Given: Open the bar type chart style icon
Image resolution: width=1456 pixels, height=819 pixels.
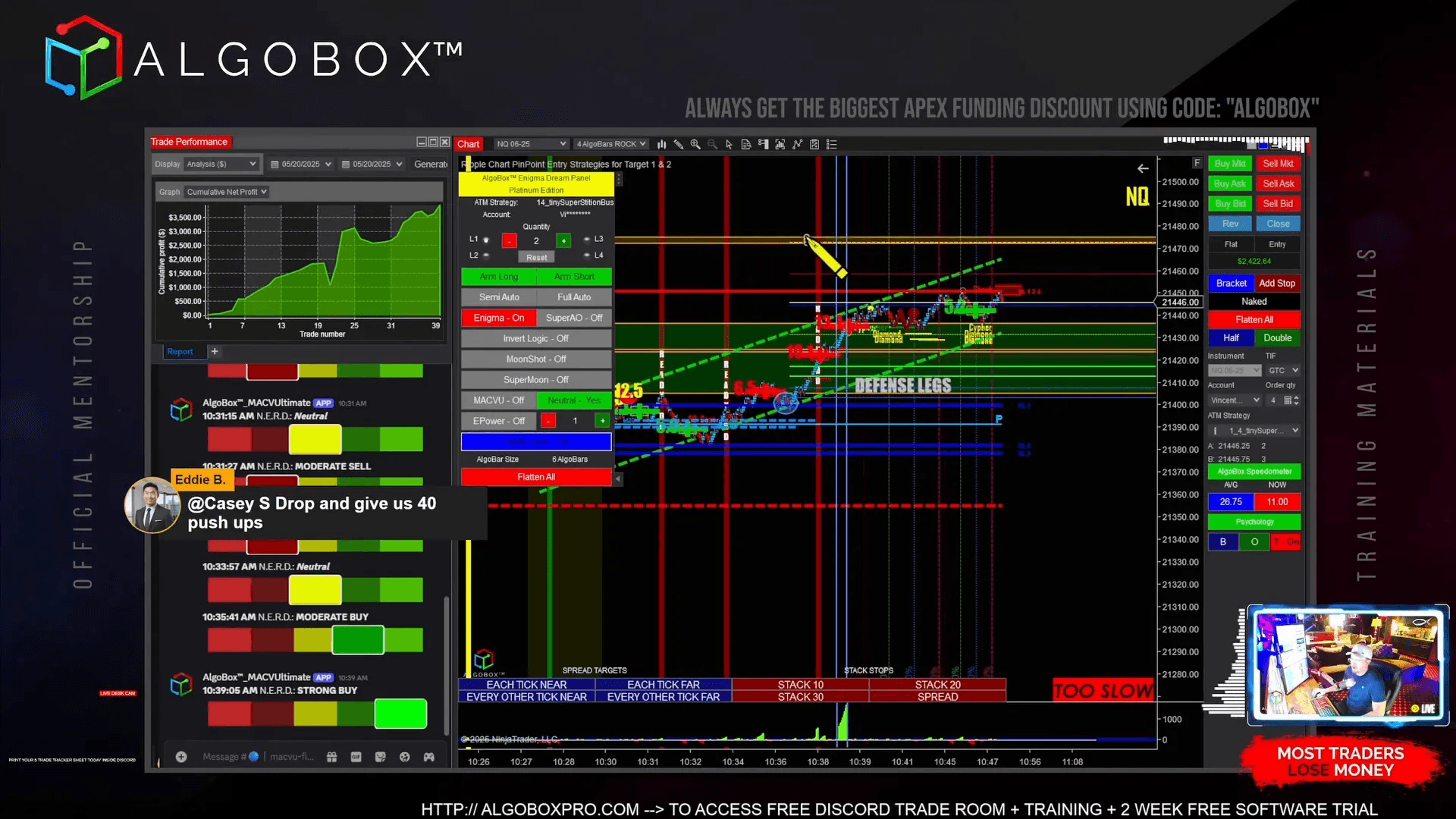Looking at the screenshot, I should click(662, 144).
